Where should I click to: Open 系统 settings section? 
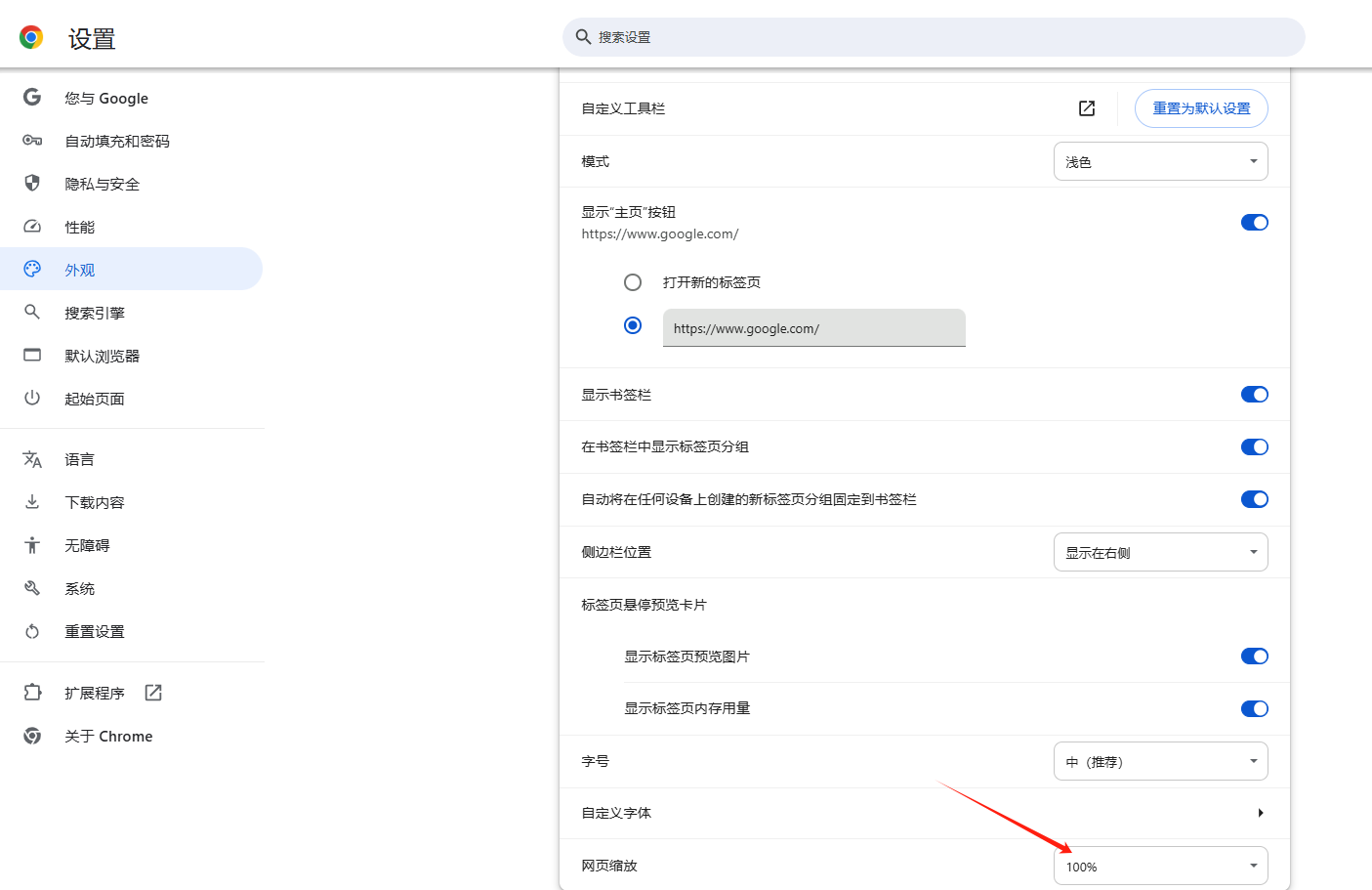131,588
